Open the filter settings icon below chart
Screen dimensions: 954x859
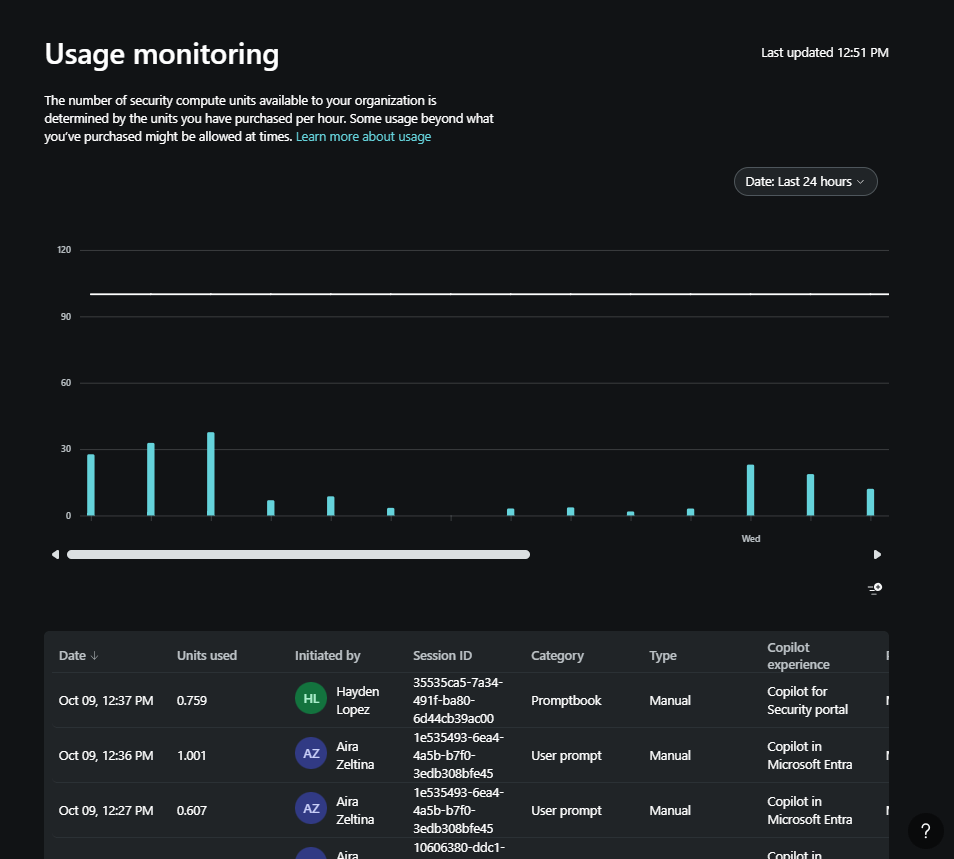tap(875, 589)
